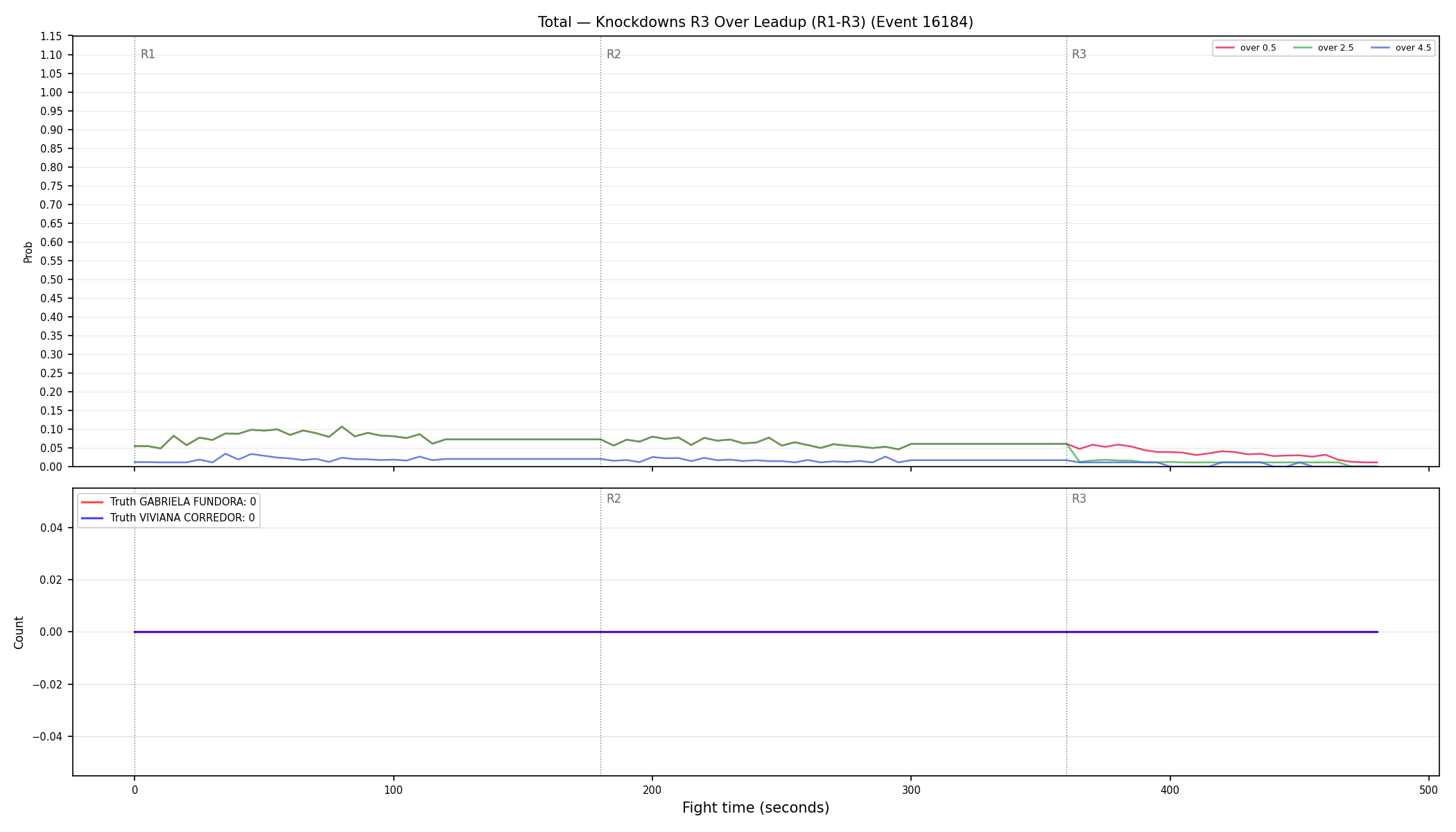This screenshot has height=832, width=1456.
Task: Click the R3 round marker label in top chart
Action: click(1079, 54)
